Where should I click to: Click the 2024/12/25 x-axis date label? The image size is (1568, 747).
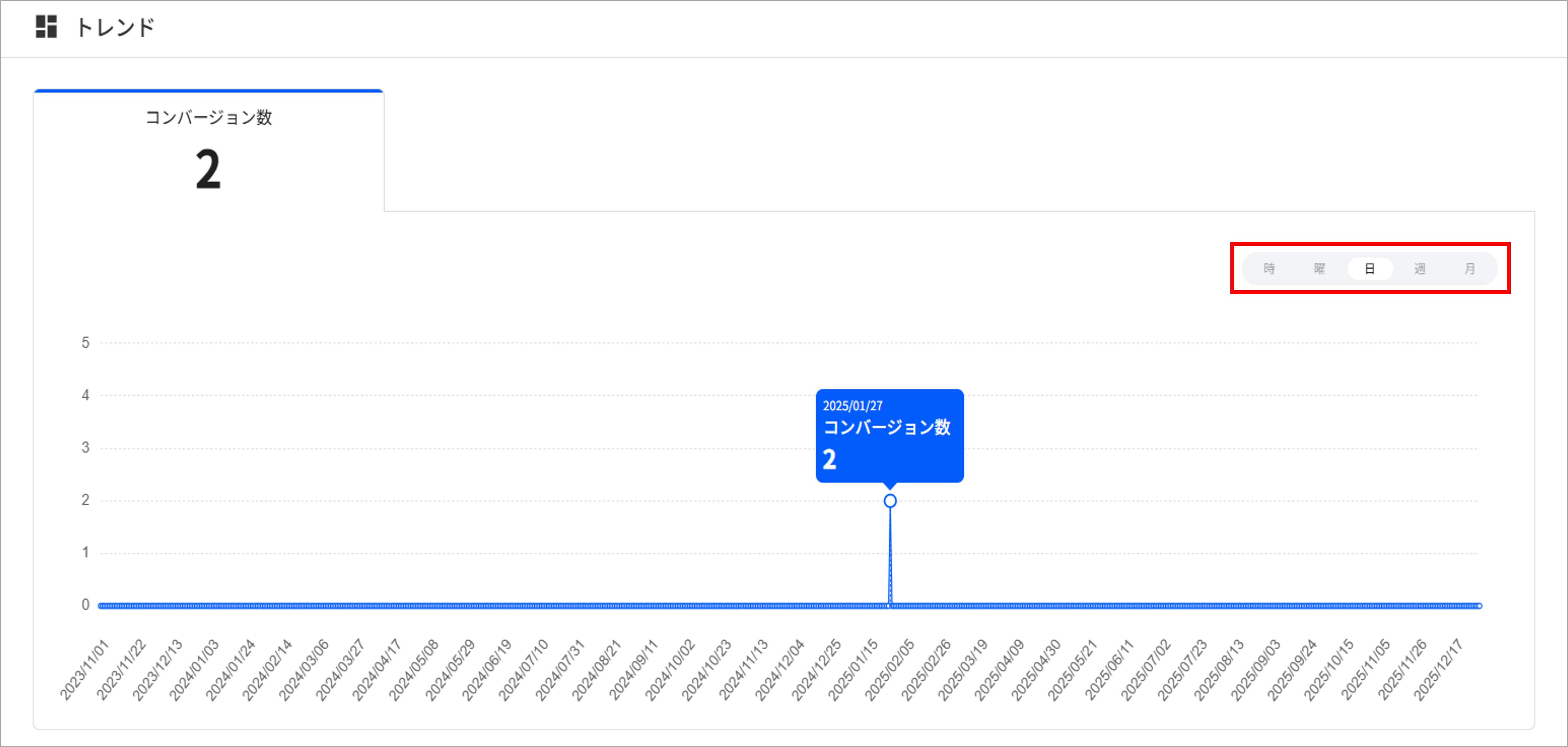(816, 670)
